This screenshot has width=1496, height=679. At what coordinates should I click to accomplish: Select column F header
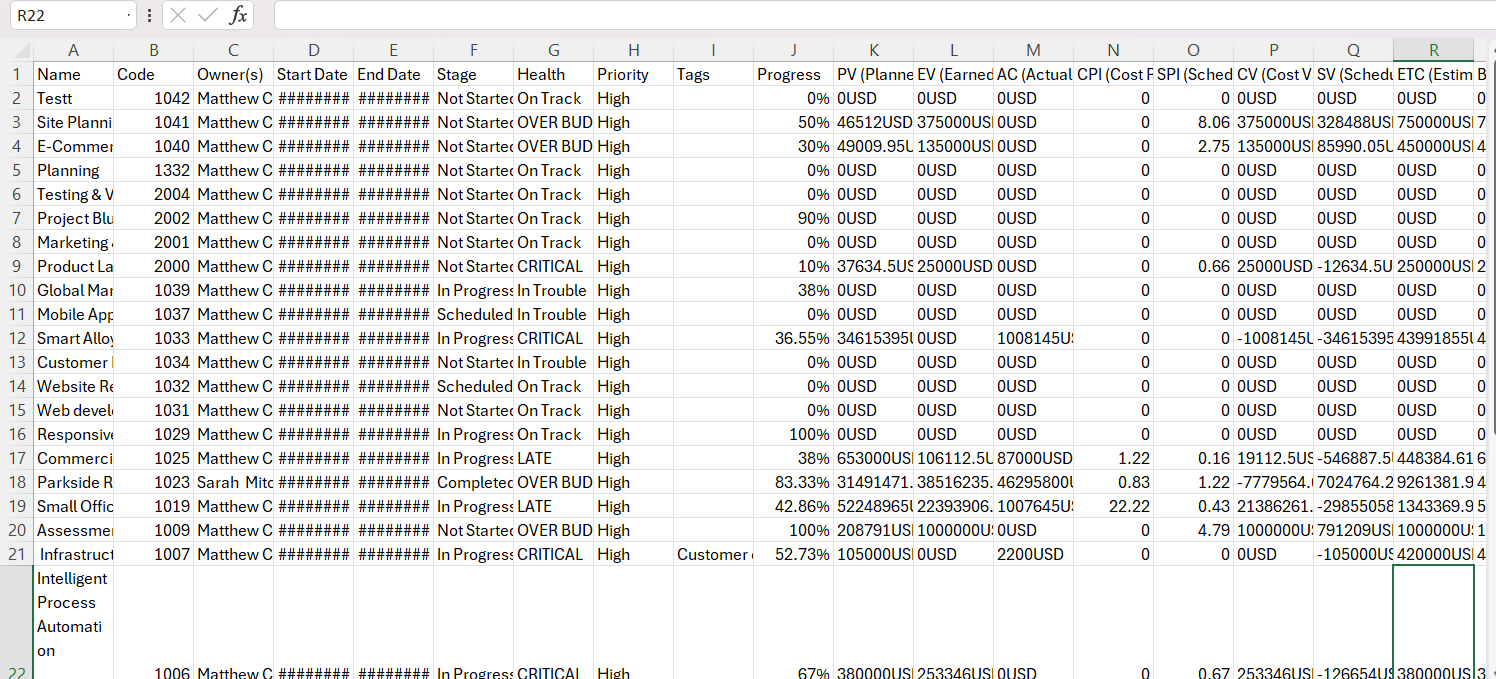(473, 50)
